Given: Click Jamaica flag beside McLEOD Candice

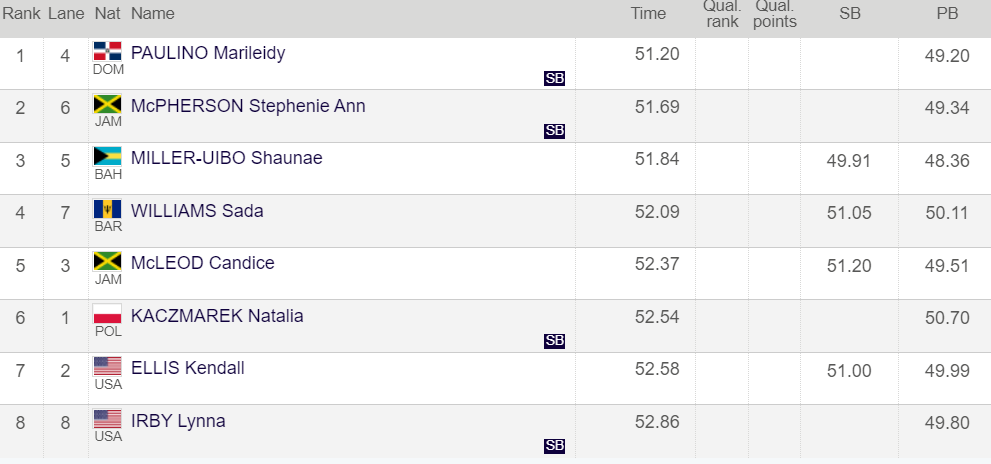Looking at the screenshot, I should [107, 261].
